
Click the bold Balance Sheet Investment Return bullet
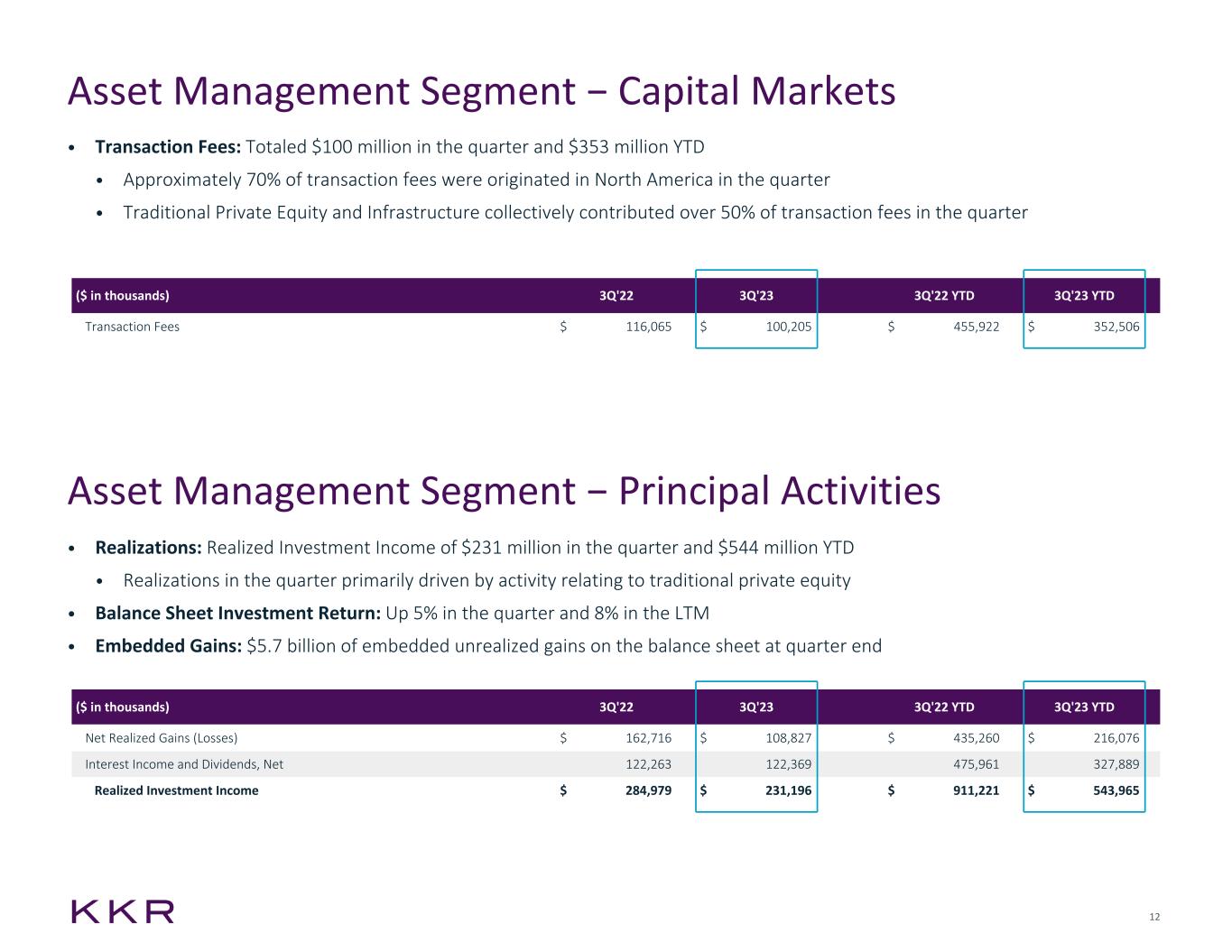point(237,614)
